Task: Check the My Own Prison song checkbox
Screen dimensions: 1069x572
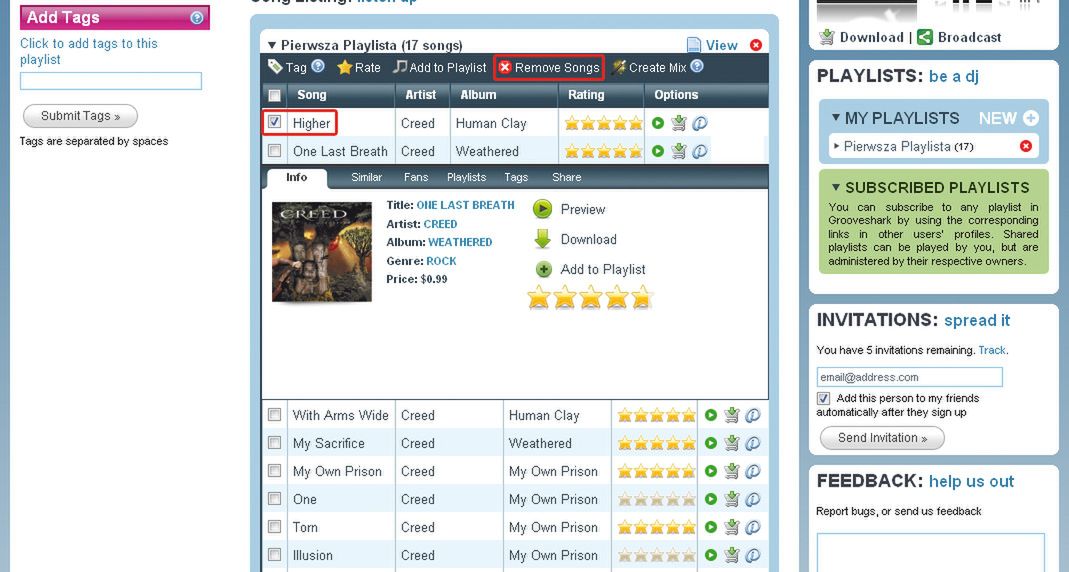Action: [274, 470]
